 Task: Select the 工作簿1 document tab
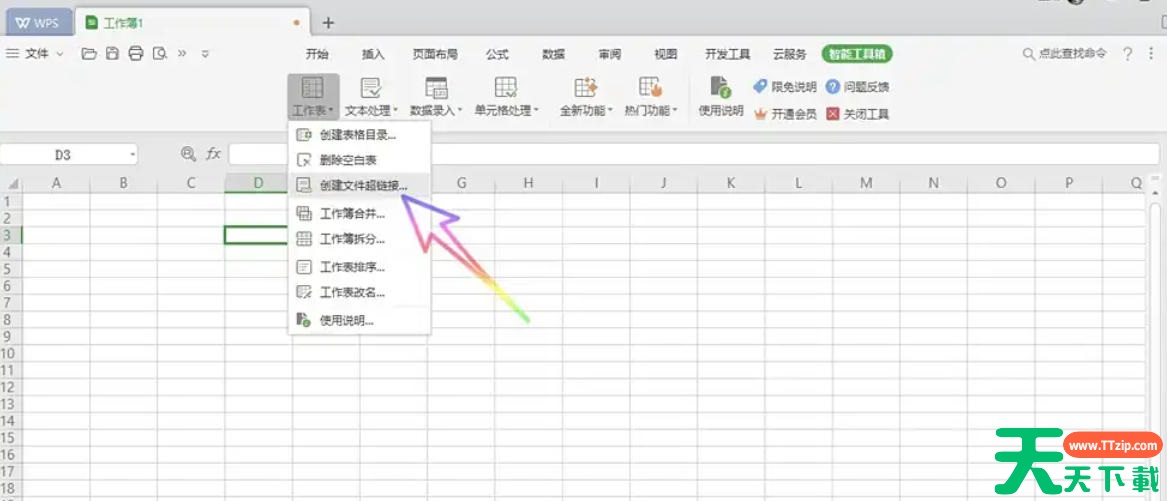[x=191, y=23]
